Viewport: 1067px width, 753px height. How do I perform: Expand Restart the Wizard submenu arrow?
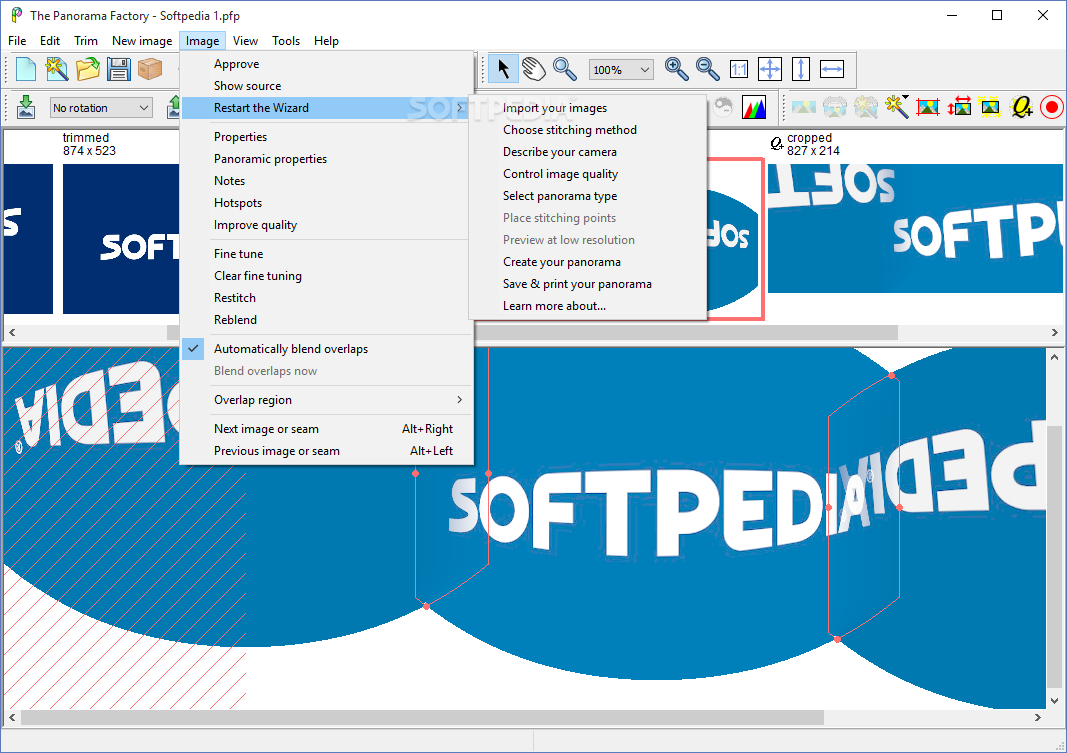460,107
